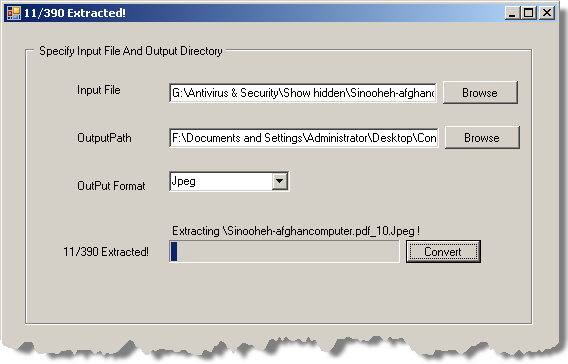The height and width of the screenshot is (364, 568).
Task: Click the Convert button
Action: click(x=443, y=252)
